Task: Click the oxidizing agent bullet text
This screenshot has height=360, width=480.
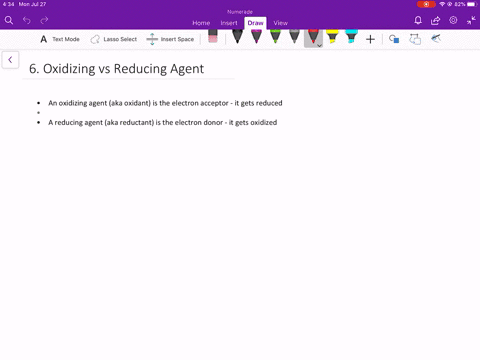Action: [x=165, y=103]
